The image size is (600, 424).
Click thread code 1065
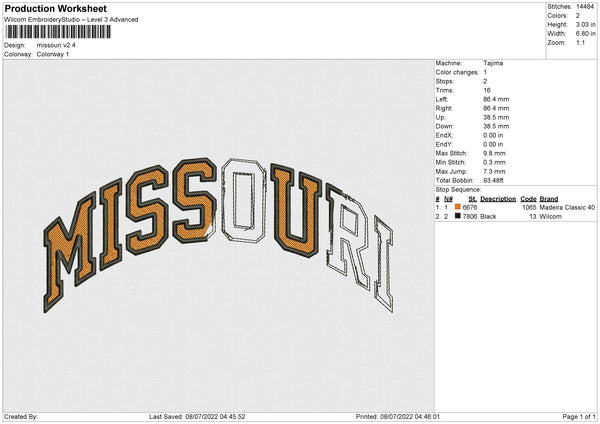(x=529, y=207)
